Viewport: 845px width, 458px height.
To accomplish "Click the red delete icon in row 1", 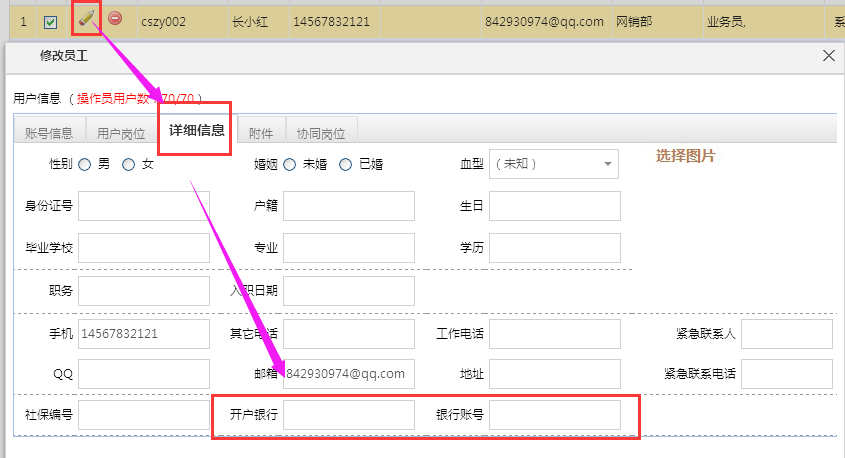I will tap(116, 18).
